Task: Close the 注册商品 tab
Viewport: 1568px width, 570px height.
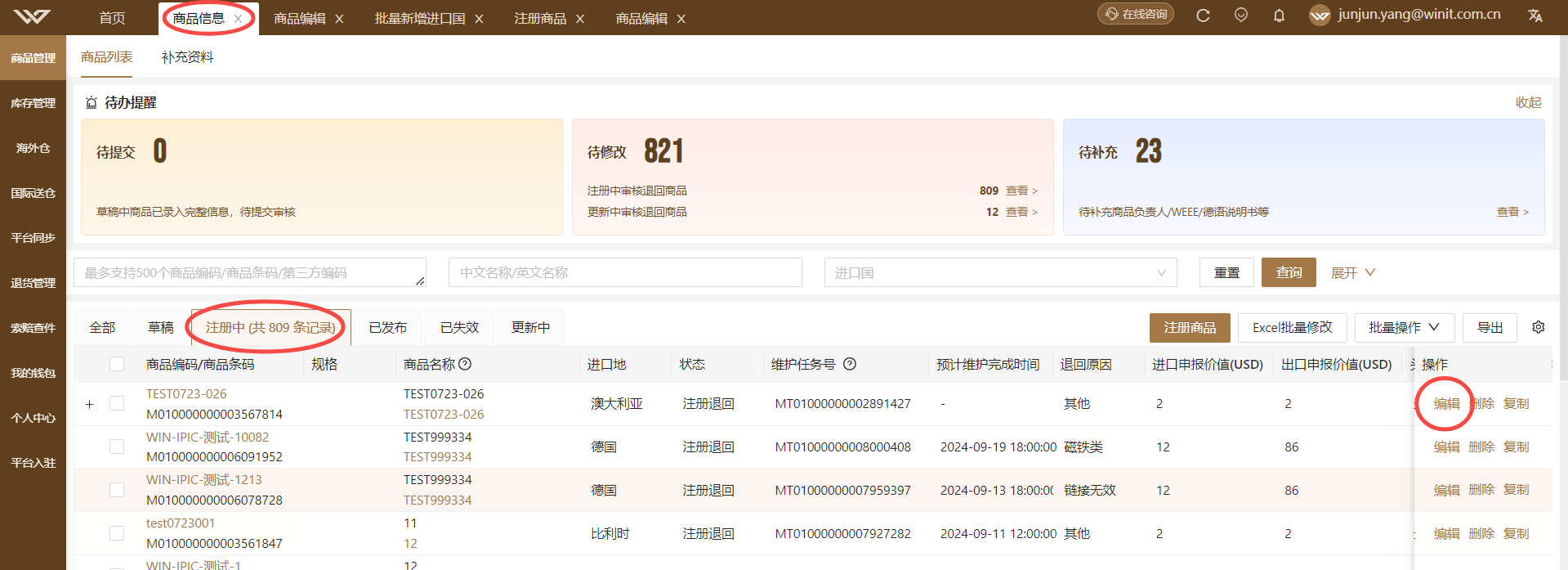Action: 580,19
